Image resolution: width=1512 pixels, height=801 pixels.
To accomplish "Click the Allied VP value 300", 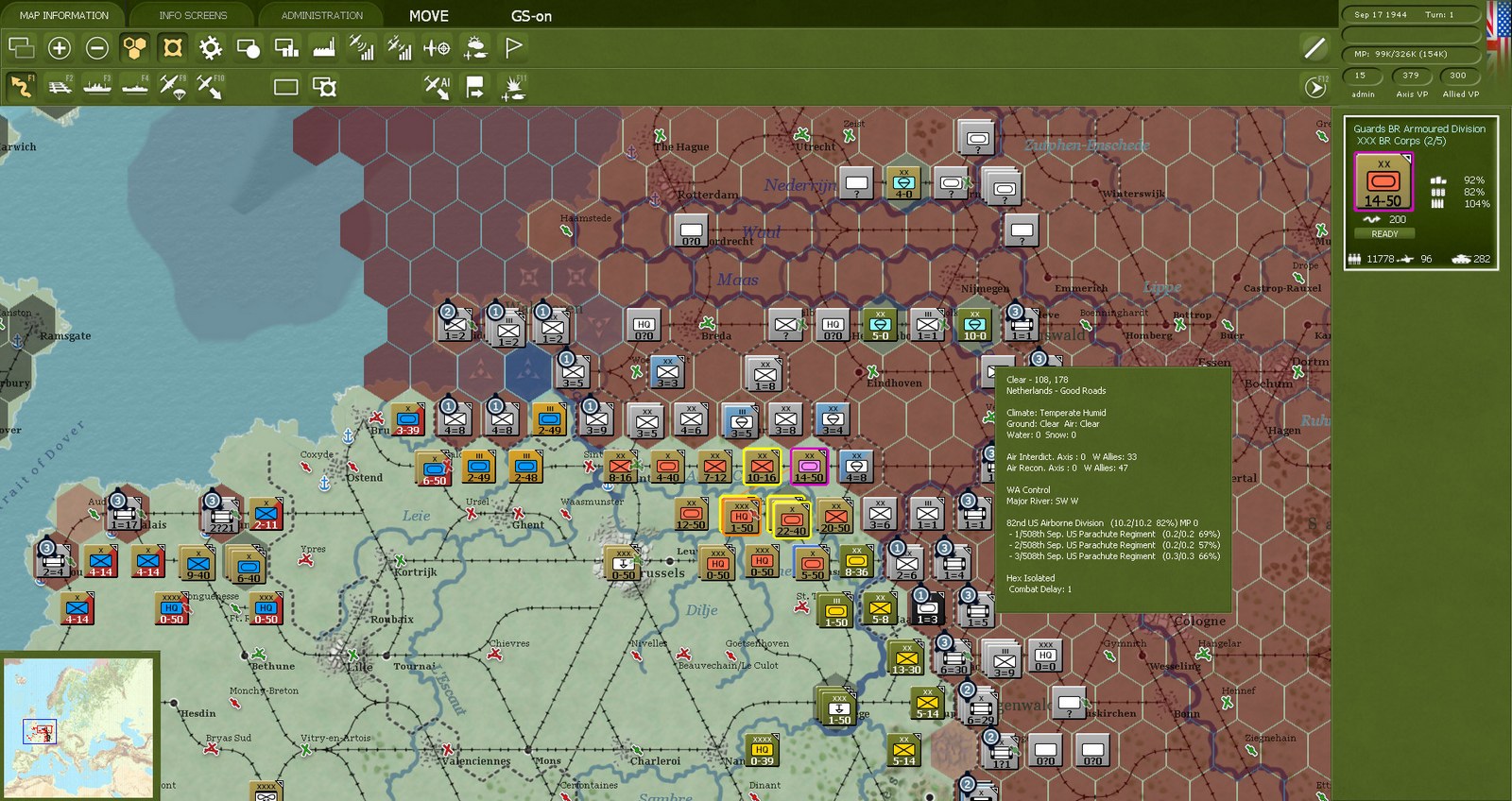I will (x=1458, y=76).
